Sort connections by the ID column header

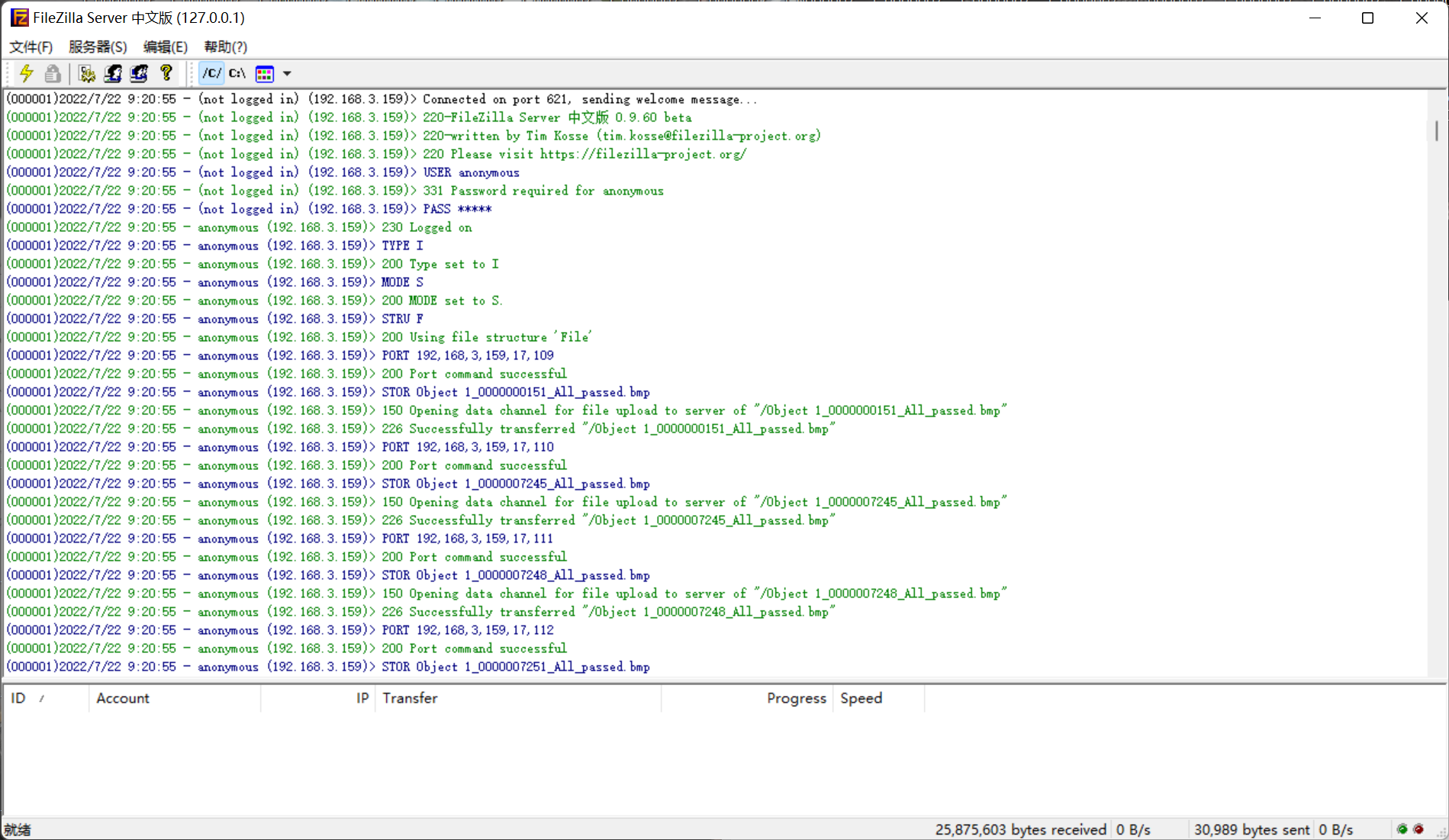coord(46,698)
